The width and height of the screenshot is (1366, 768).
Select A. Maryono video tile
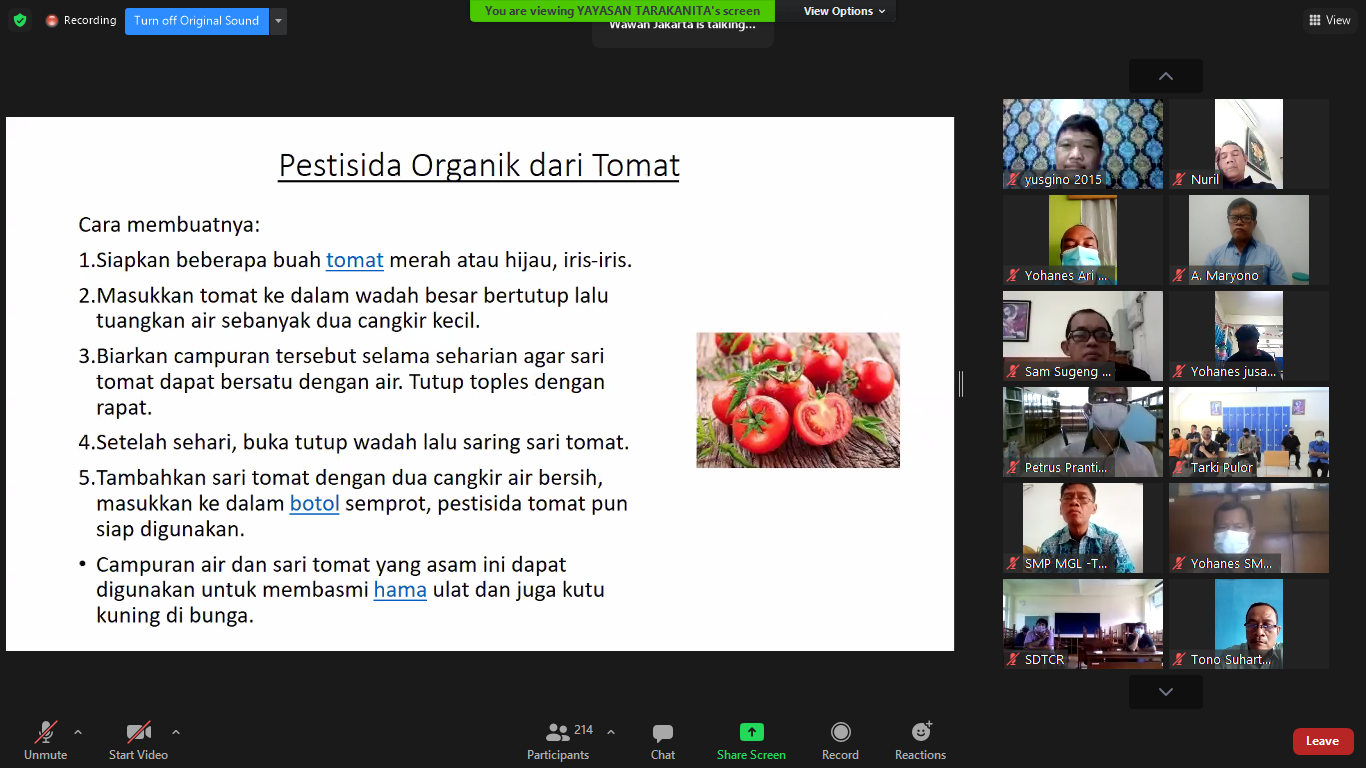[x=1249, y=240]
